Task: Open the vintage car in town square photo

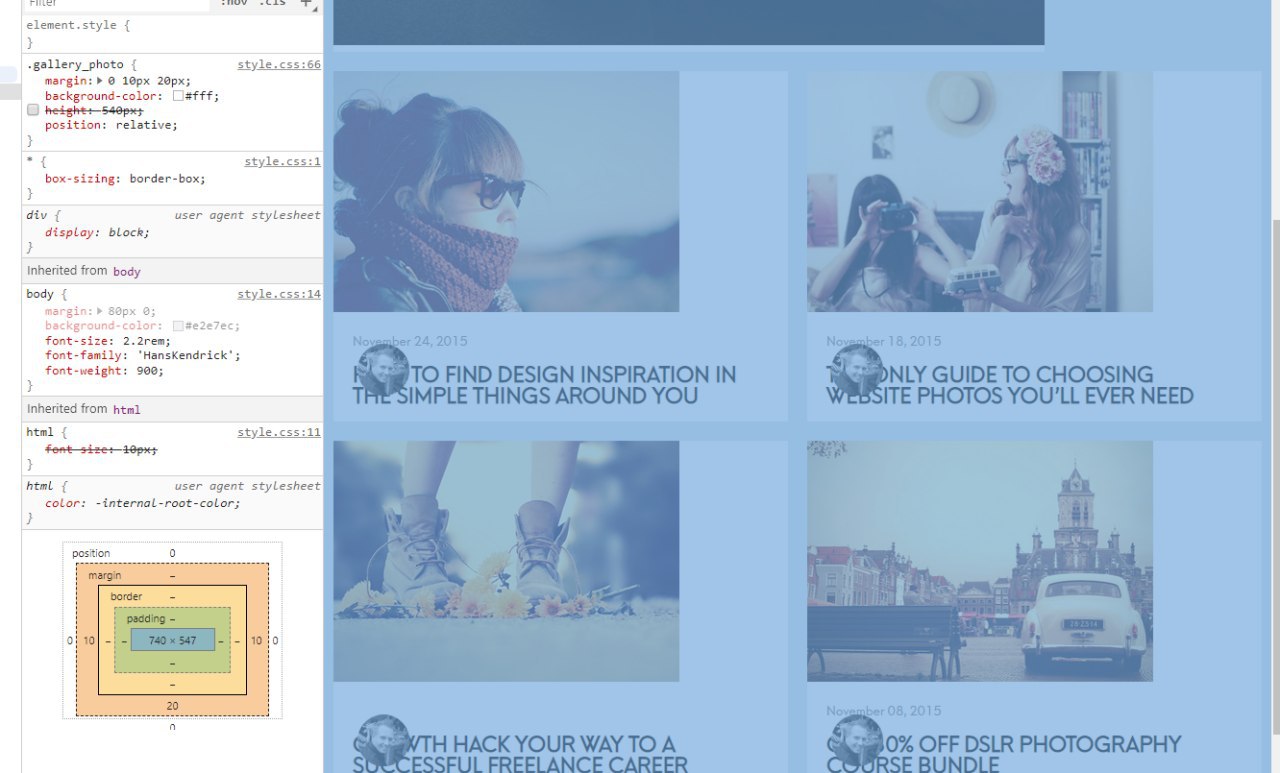Action: tap(980, 562)
